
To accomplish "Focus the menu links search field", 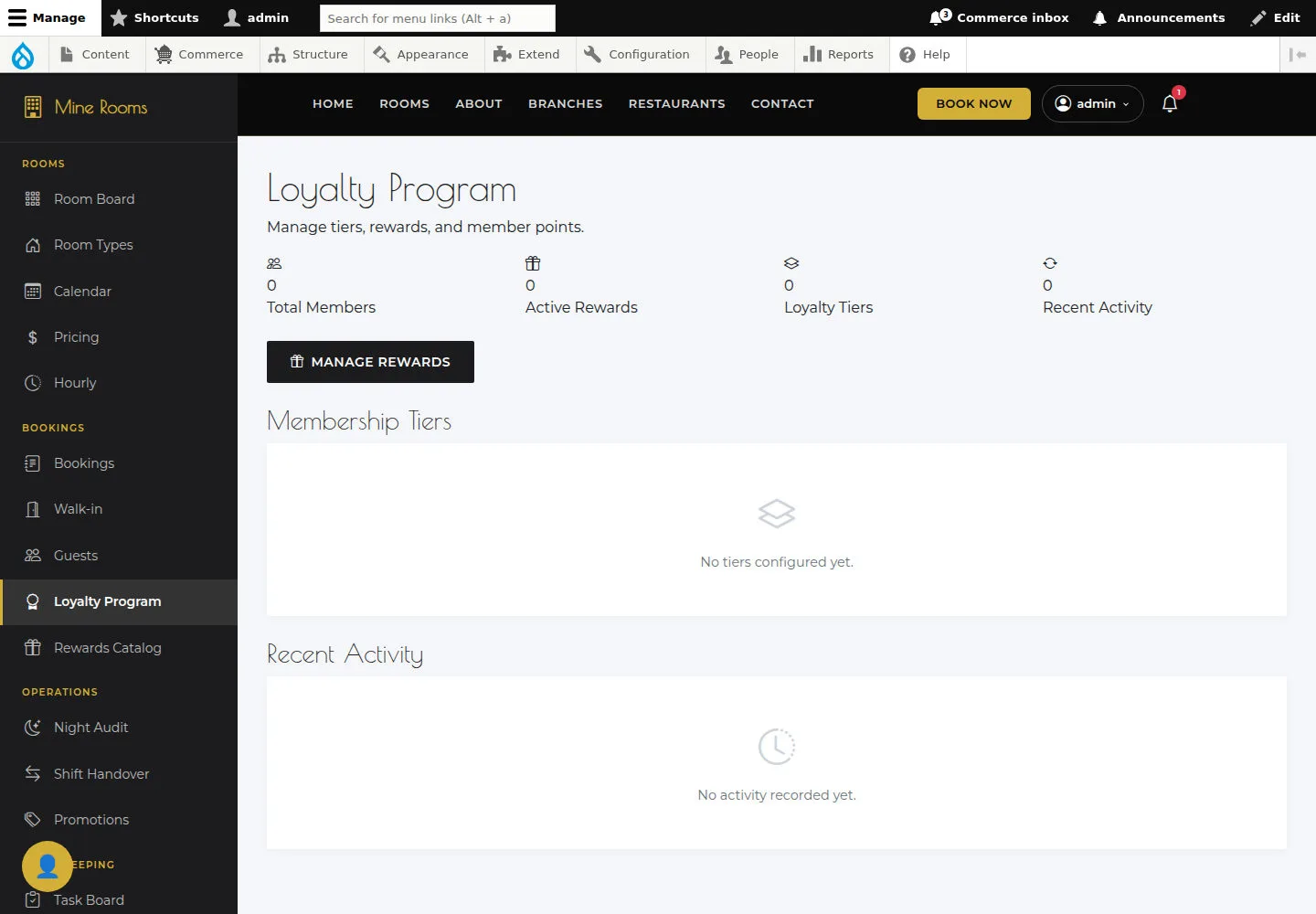I will [x=438, y=18].
